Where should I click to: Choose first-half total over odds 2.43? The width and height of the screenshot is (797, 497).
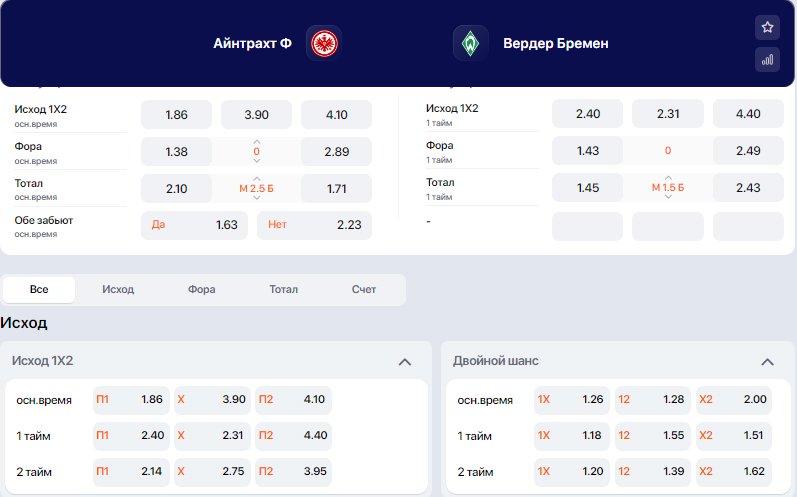click(748, 188)
